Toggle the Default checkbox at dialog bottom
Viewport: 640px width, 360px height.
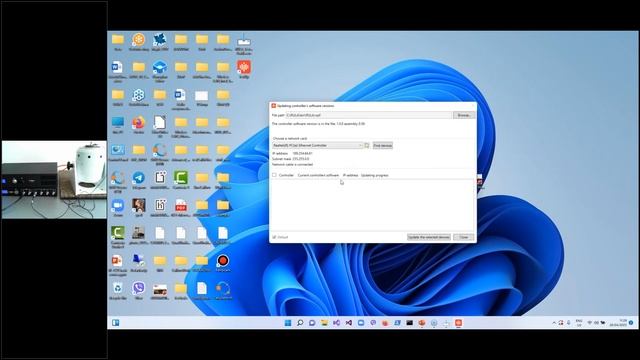point(274,237)
